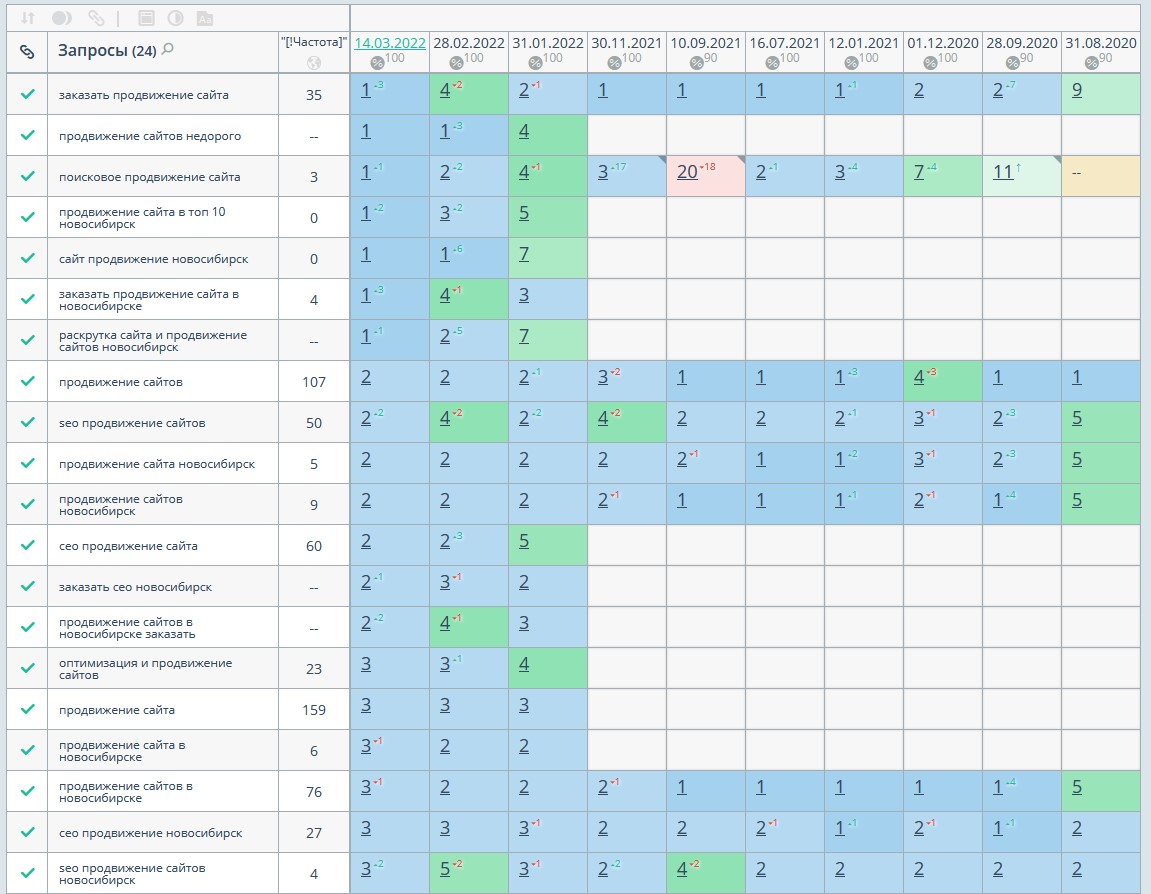Viewport: 1151px width, 894px height.
Task: Click the chain link icon in top toolbar
Action: [96, 18]
